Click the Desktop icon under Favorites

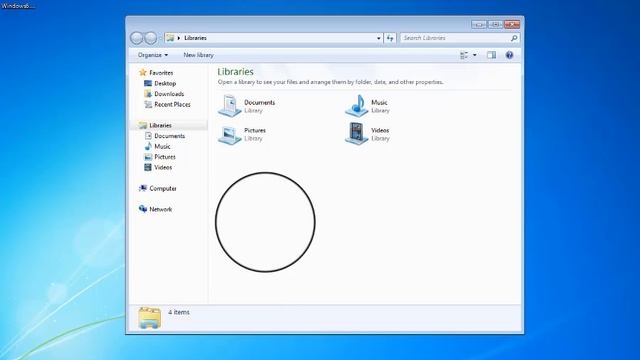coord(148,83)
